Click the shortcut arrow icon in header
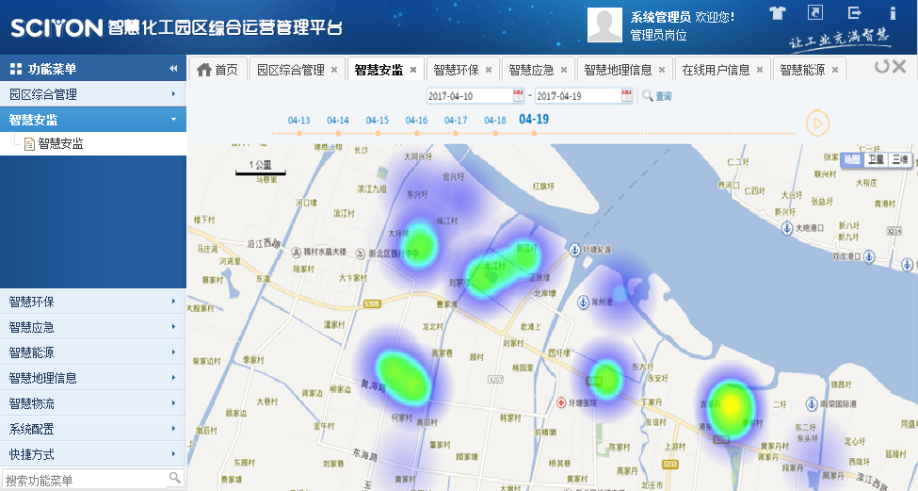The image size is (918, 491). point(816,13)
